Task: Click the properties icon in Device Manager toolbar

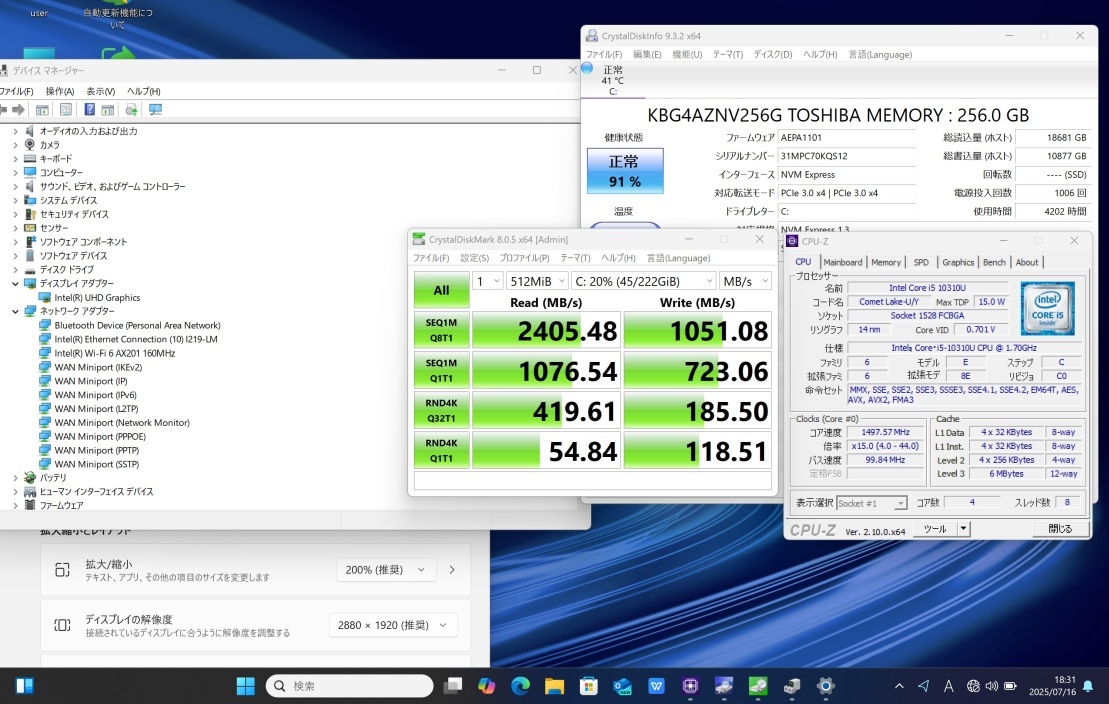Action: point(65,110)
